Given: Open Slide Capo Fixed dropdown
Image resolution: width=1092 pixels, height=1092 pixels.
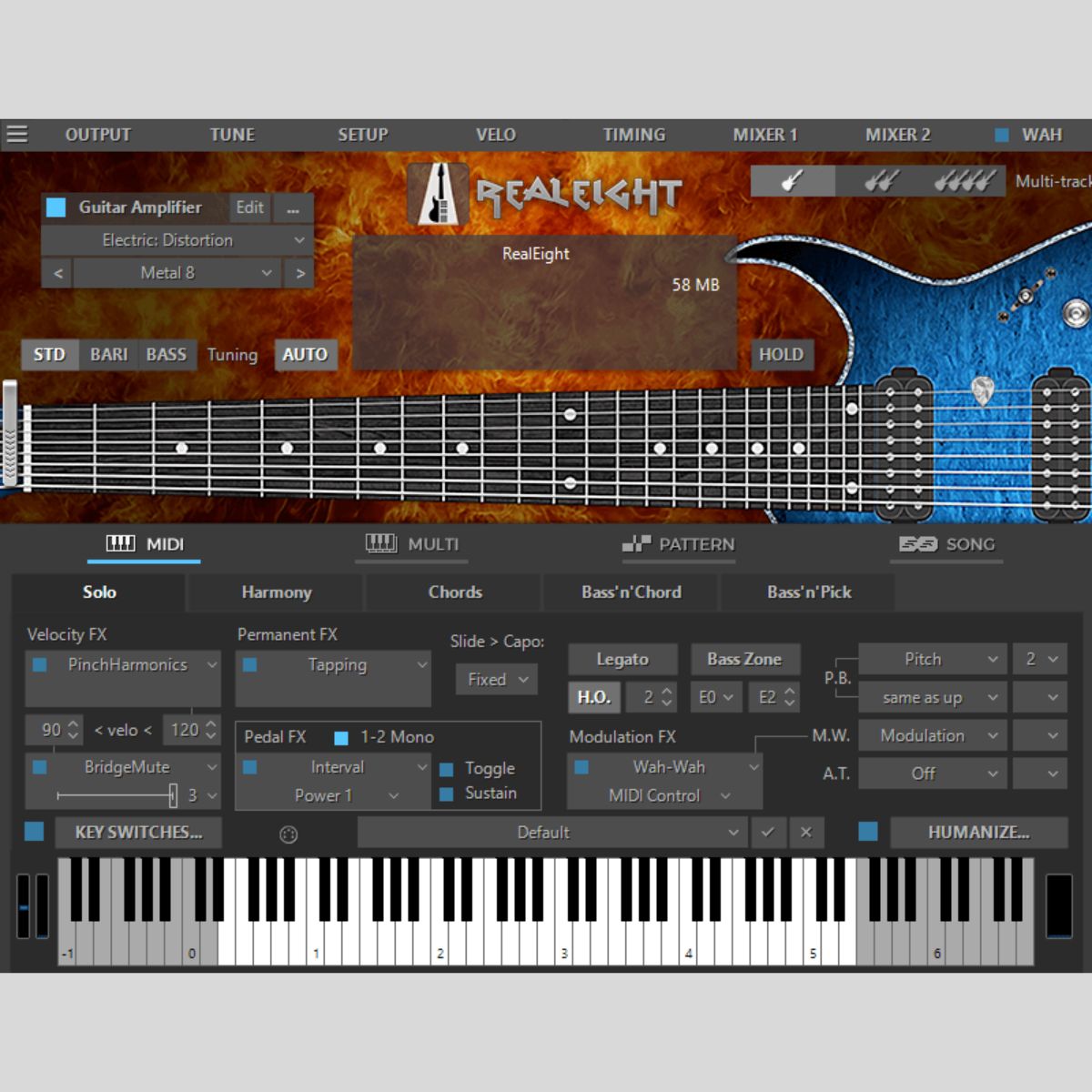Looking at the screenshot, I should 497,680.
